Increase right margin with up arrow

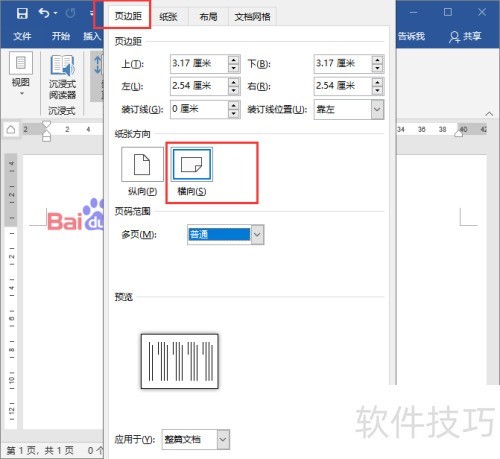click(x=377, y=82)
